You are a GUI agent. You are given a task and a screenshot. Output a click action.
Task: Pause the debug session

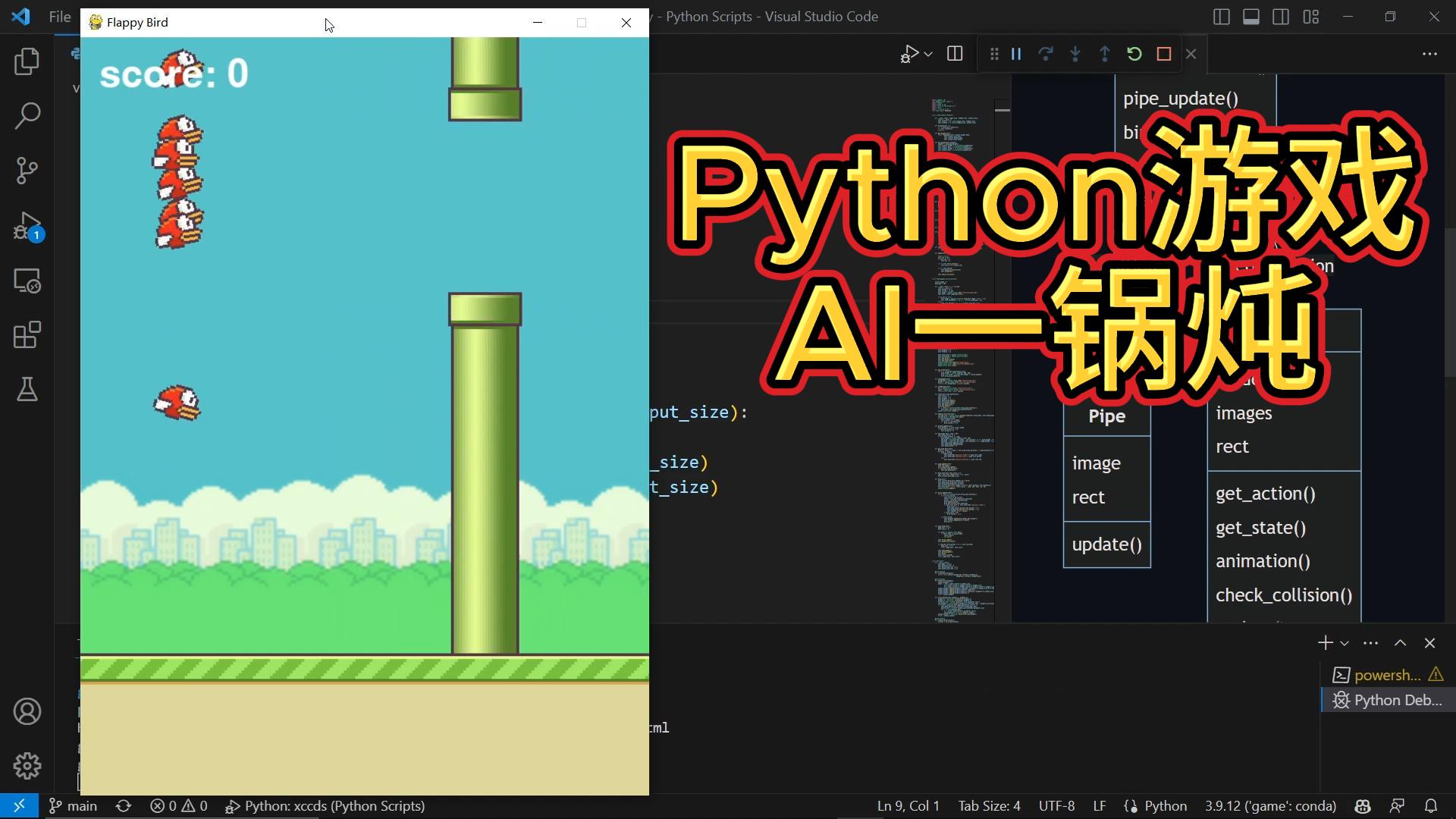(x=1016, y=54)
